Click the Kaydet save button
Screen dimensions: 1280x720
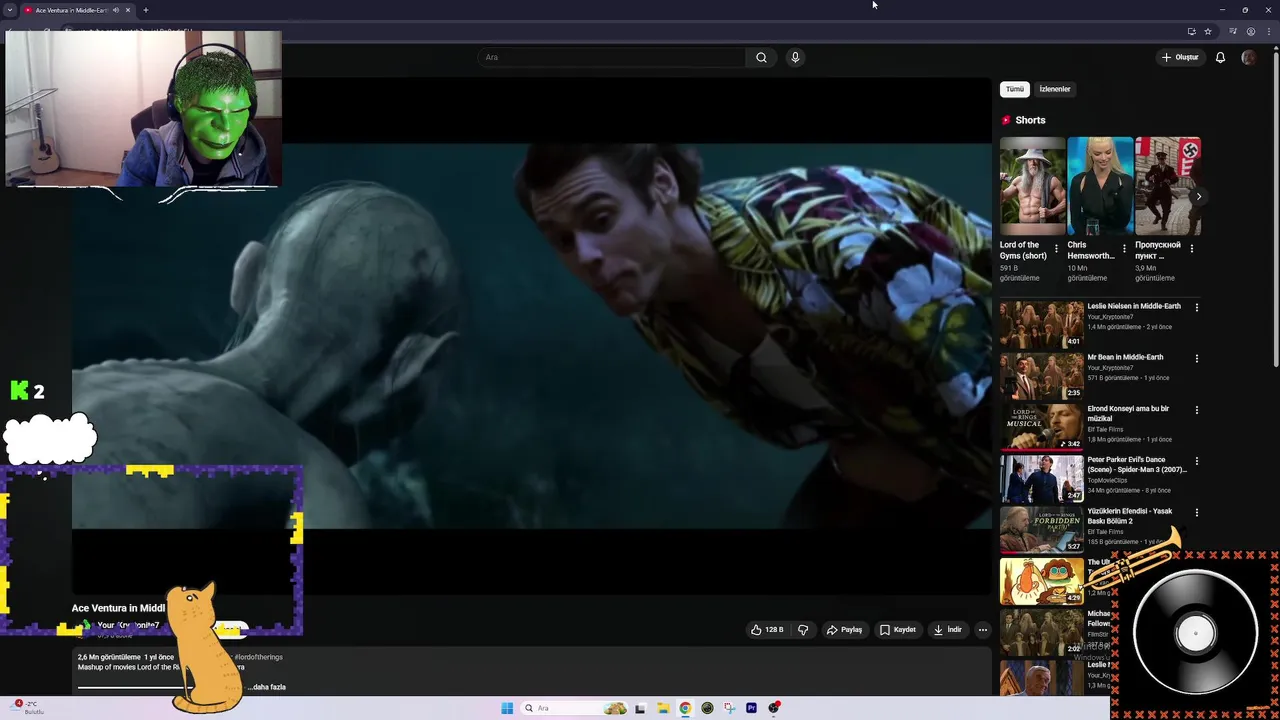pos(898,630)
